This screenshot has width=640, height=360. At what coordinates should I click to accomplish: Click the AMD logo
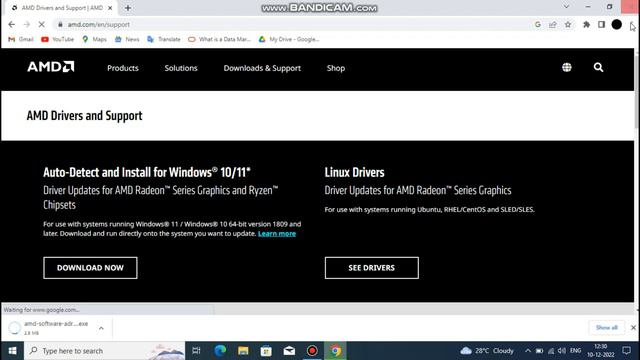(x=51, y=67)
